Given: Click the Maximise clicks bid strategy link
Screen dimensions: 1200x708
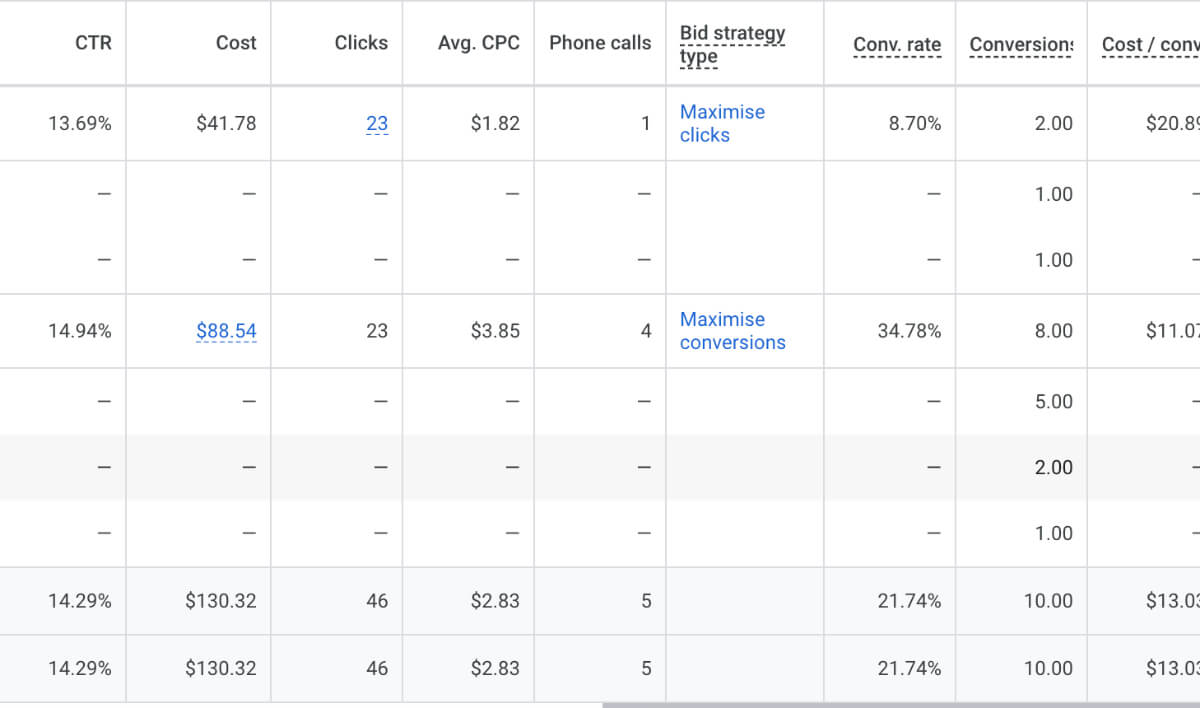Looking at the screenshot, I should [x=722, y=123].
